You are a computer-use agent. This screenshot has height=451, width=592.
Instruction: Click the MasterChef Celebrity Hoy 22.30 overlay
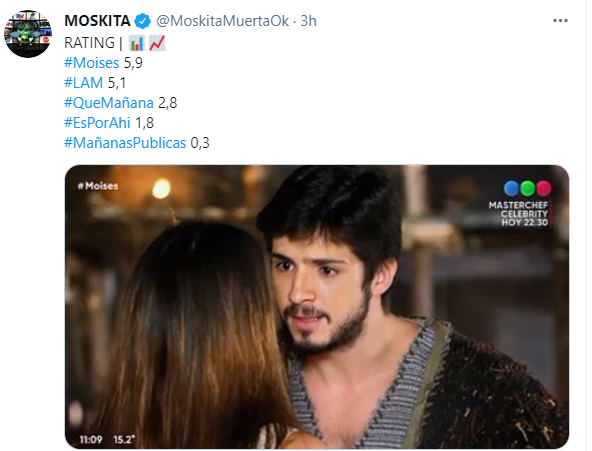(x=519, y=214)
